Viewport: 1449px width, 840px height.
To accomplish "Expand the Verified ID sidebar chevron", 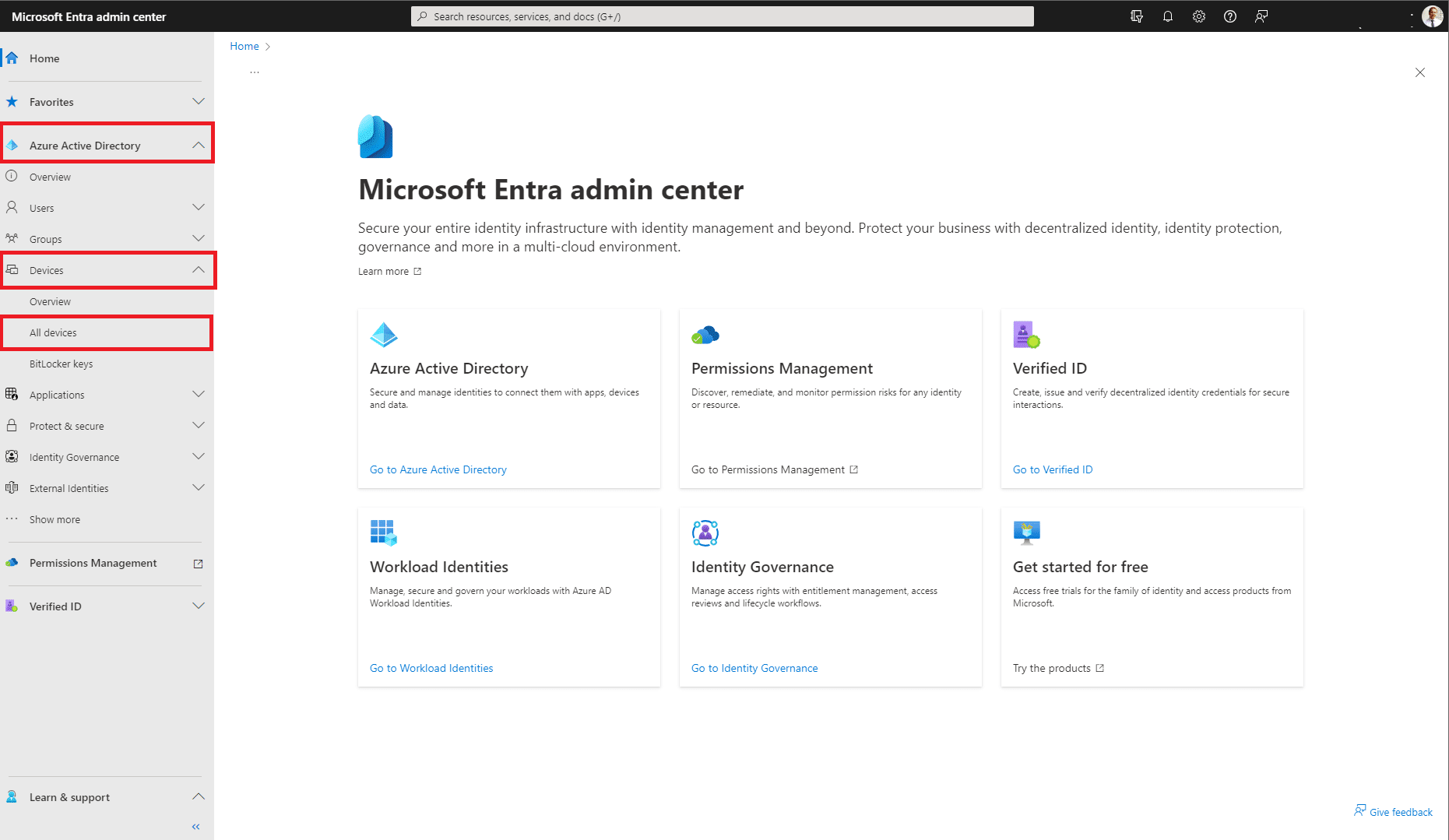I will click(x=199, y=606).
